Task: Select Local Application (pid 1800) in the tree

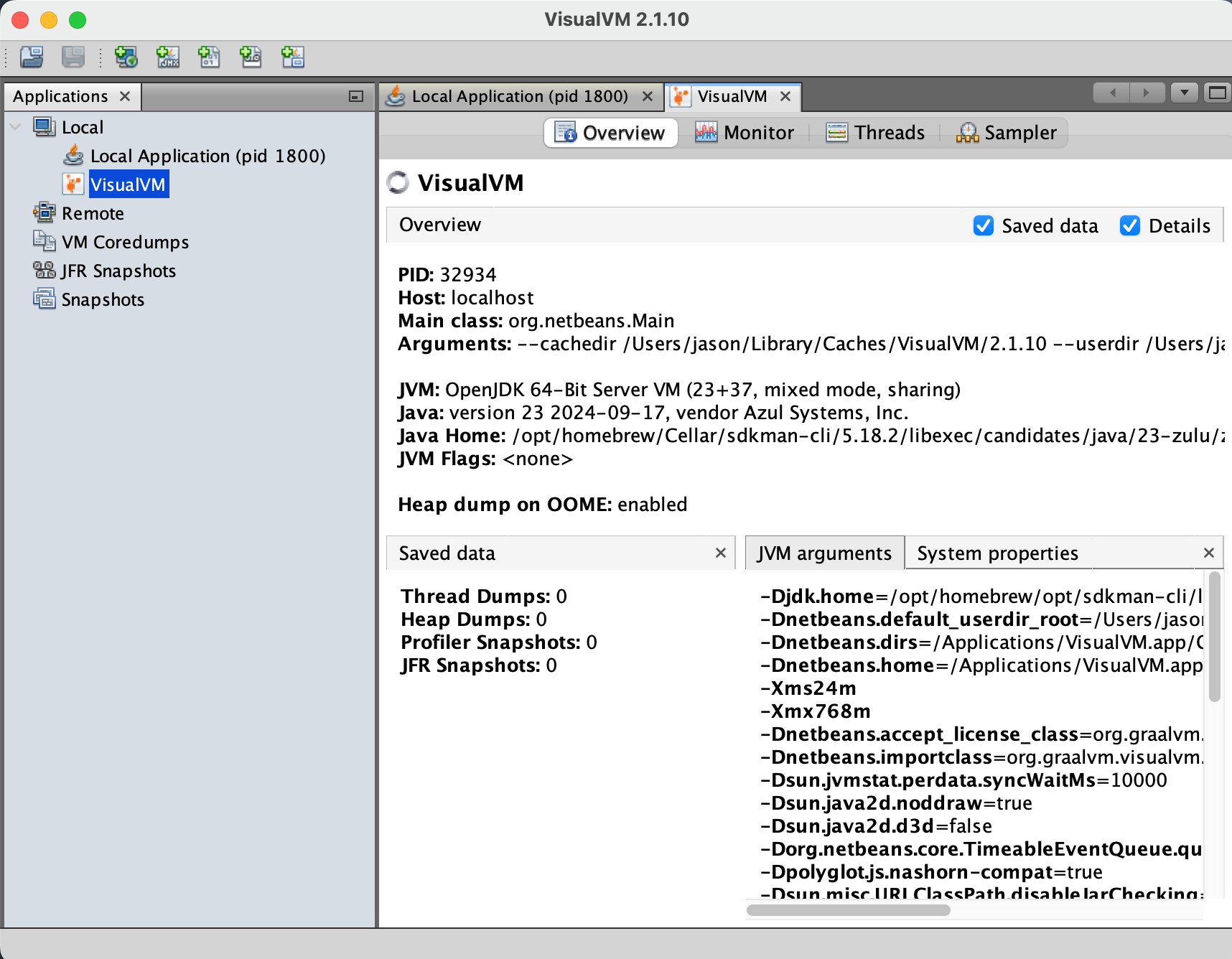Action: tap(208, 156)
